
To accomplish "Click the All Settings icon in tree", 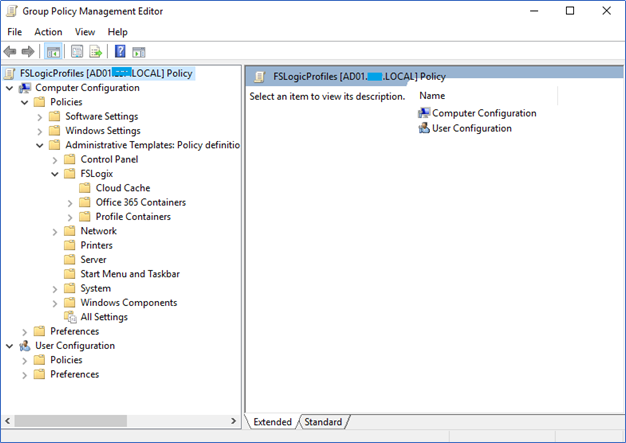I will point(70,317).
